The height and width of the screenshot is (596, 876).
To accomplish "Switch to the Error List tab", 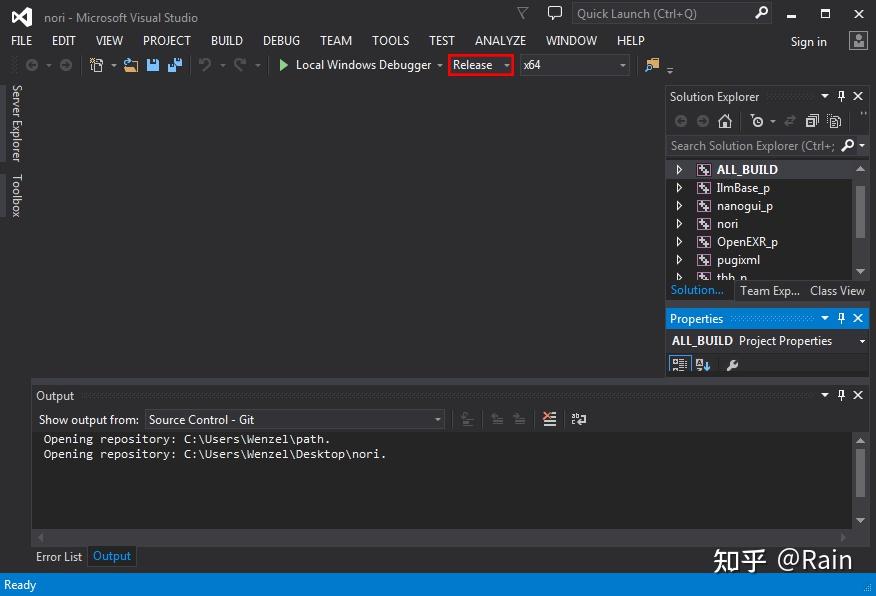I will pyautogui.click(x=59, y=556).
